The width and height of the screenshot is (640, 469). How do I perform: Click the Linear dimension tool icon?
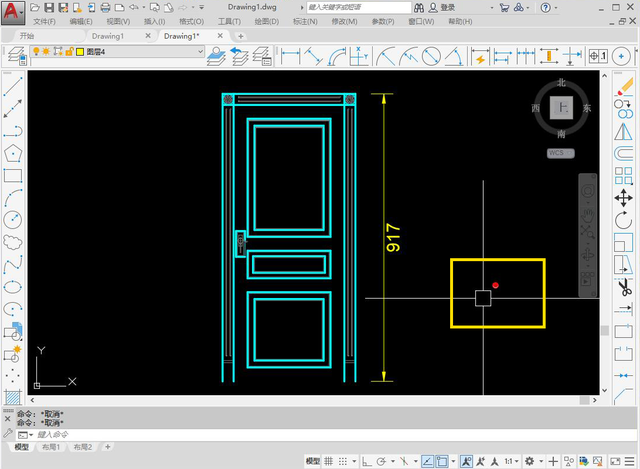[290, 55]
